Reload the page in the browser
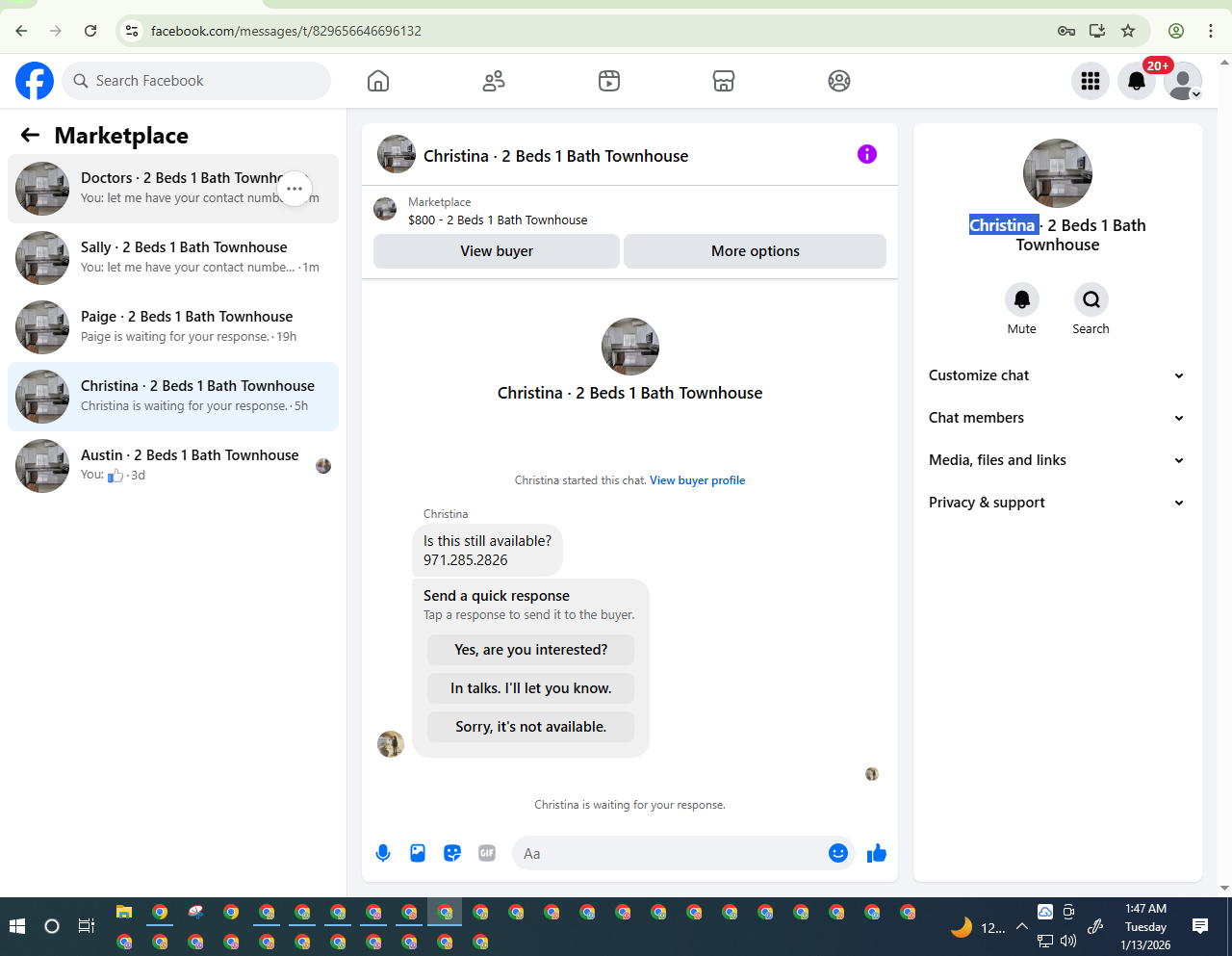The width and height of the screenshot is (1232, 956). pos(90,31)
